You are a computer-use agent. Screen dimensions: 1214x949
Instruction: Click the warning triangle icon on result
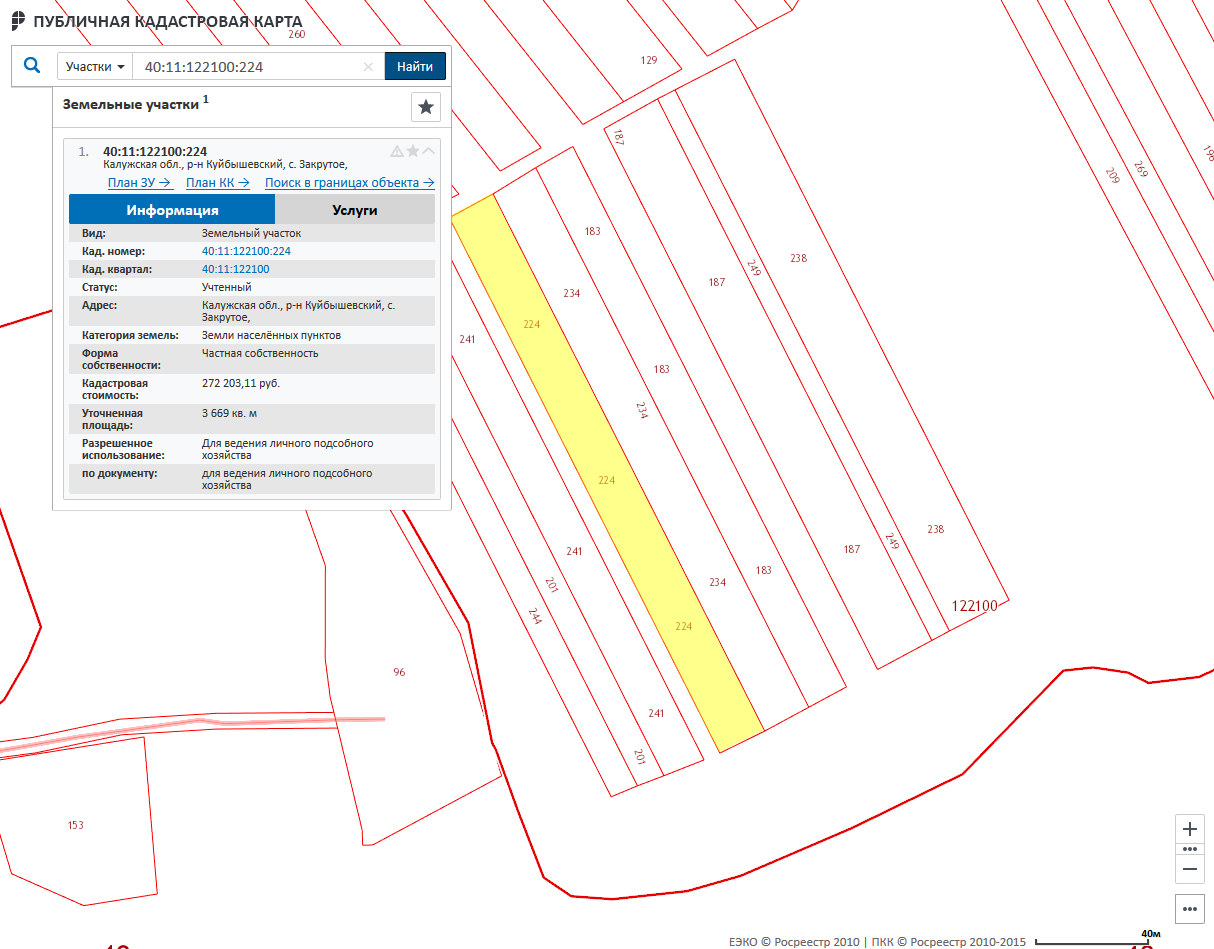point(397,151)
